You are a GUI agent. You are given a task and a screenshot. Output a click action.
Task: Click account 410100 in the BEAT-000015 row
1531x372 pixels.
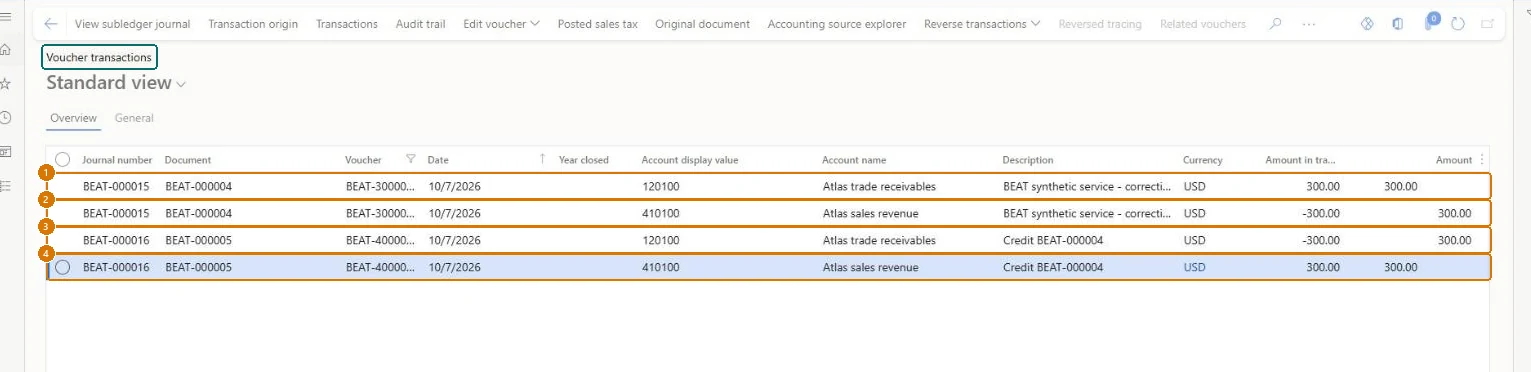click(x=661, y=213)
